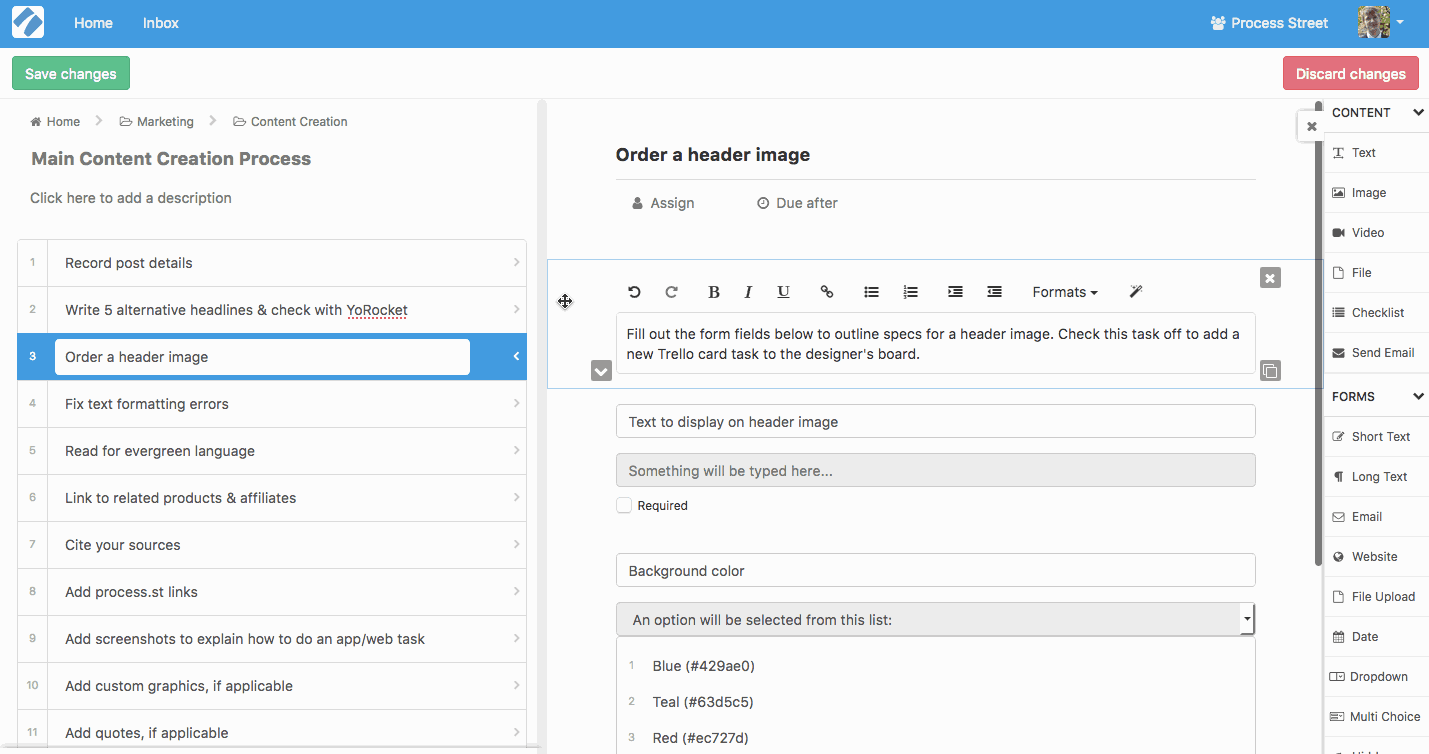The height and width of the screenshot is (754, 1429).
Task: Click the 'Text to display on header image' field
Action: 935,422
